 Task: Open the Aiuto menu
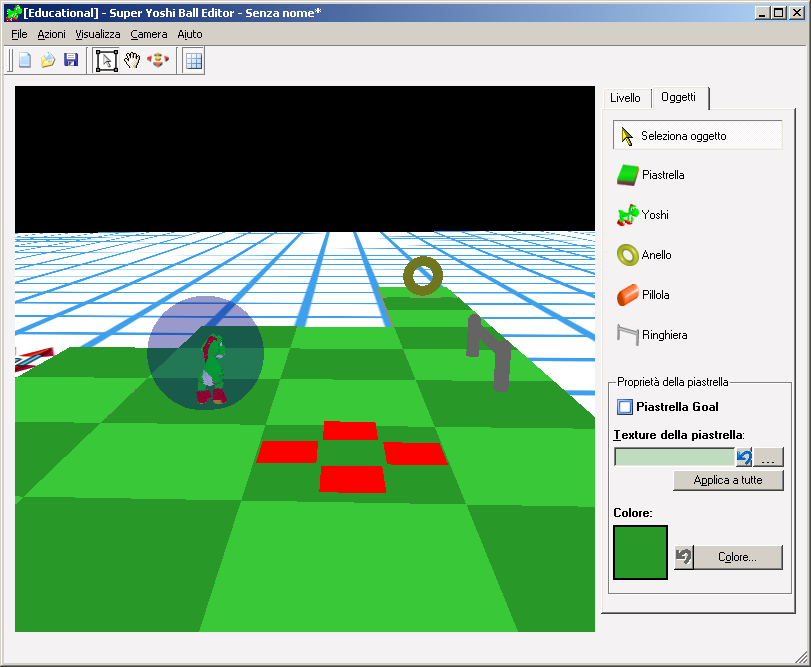point(190,34)
